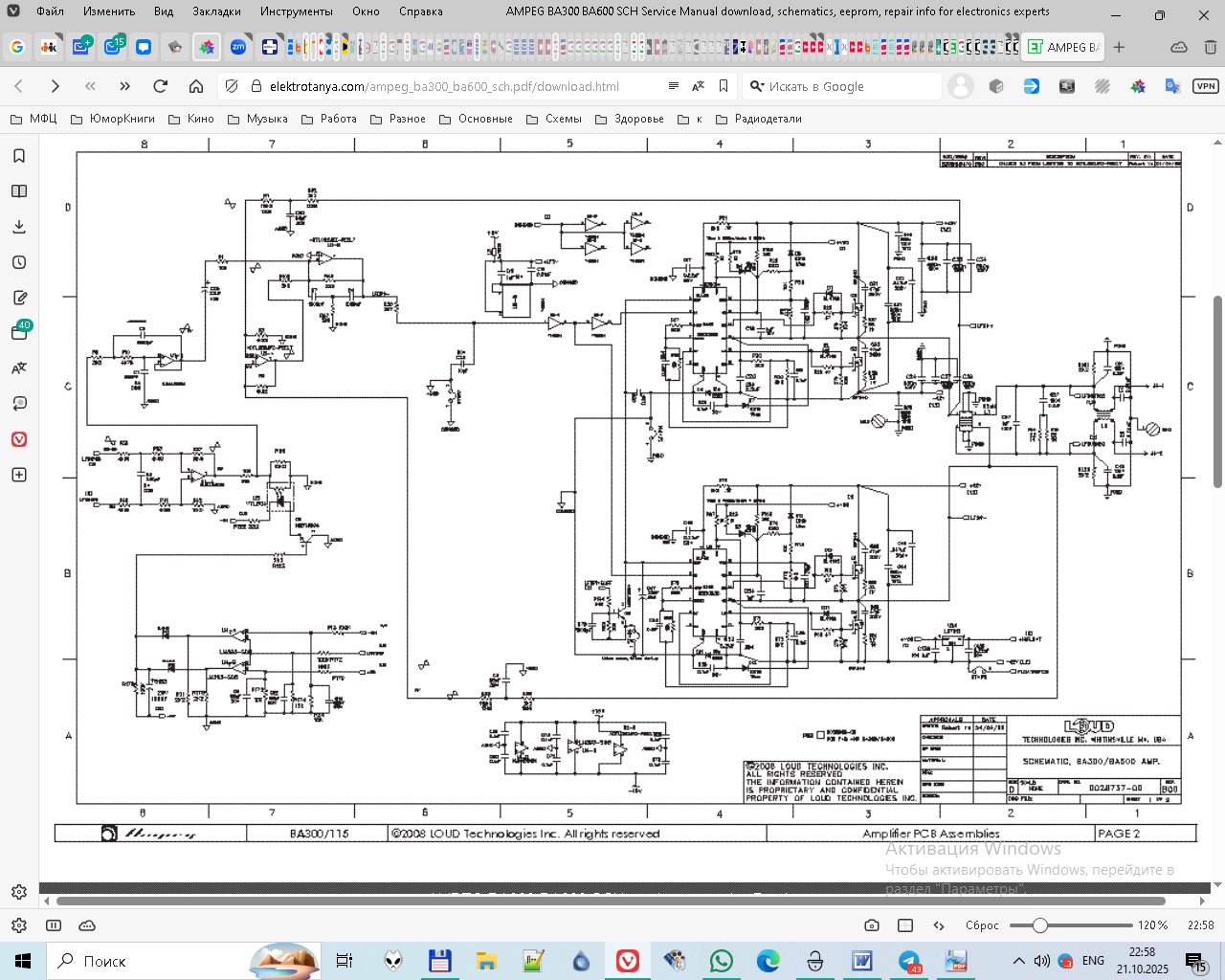Open a new tab with plus button
Image resolution: width=1225 pixels, height=980 pixels.
pyautogui.click(x=1119, y=47)
